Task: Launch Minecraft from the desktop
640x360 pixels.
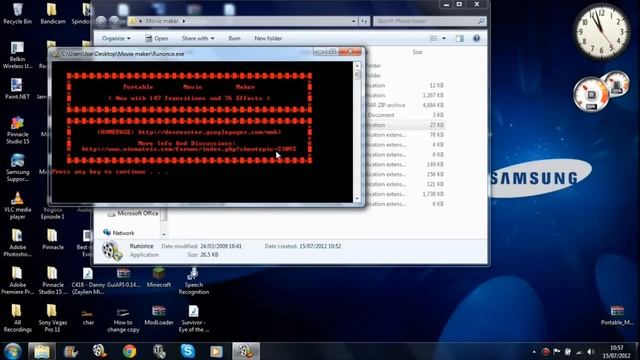Action: pyautogui.click(x=159, y=278)
